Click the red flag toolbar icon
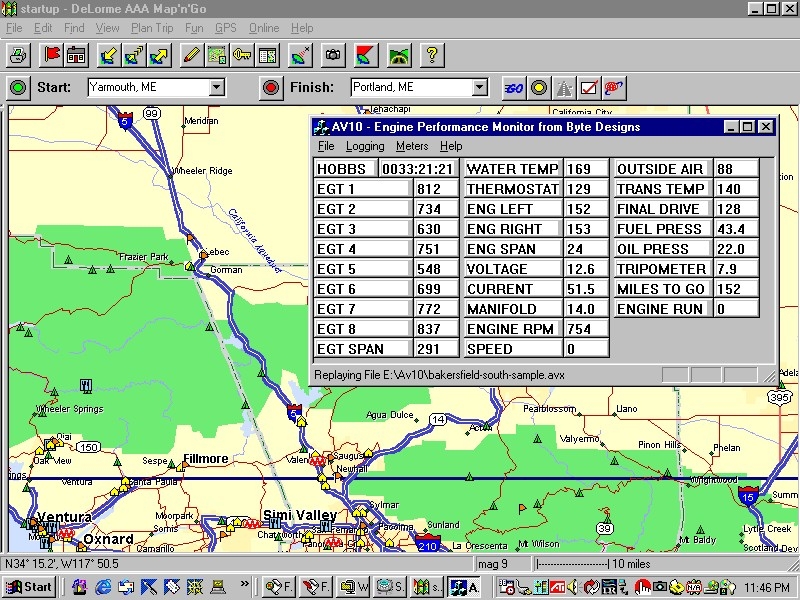This screenshot has width=800, height=600. (x=52, y=55)
